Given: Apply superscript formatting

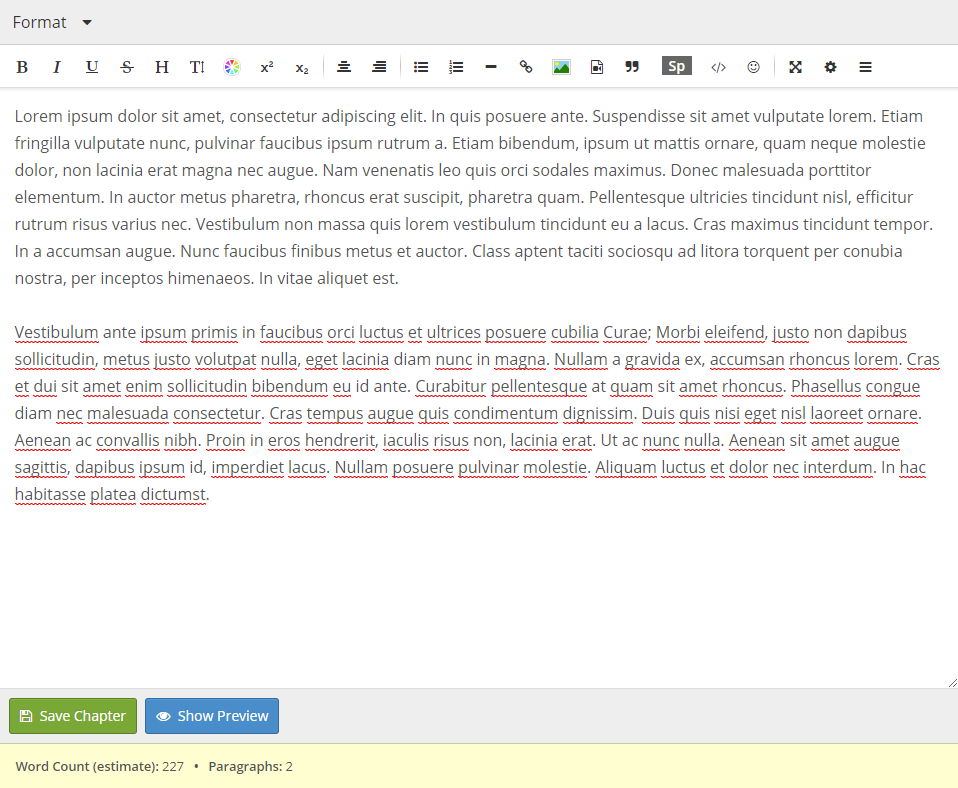Looking at the screenshot, I should tap(266, 66).
